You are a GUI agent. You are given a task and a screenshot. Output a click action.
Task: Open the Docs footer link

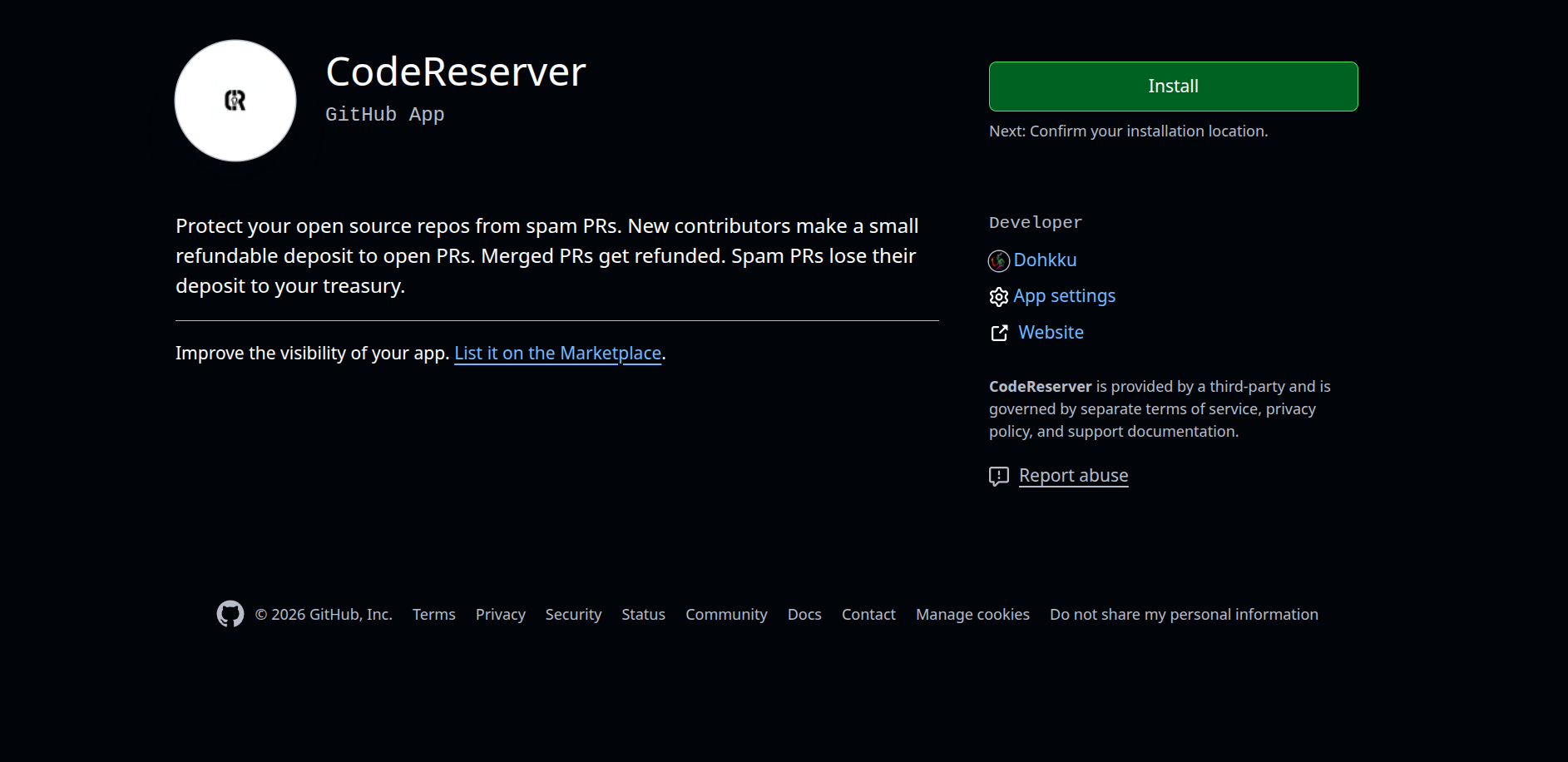804,614
